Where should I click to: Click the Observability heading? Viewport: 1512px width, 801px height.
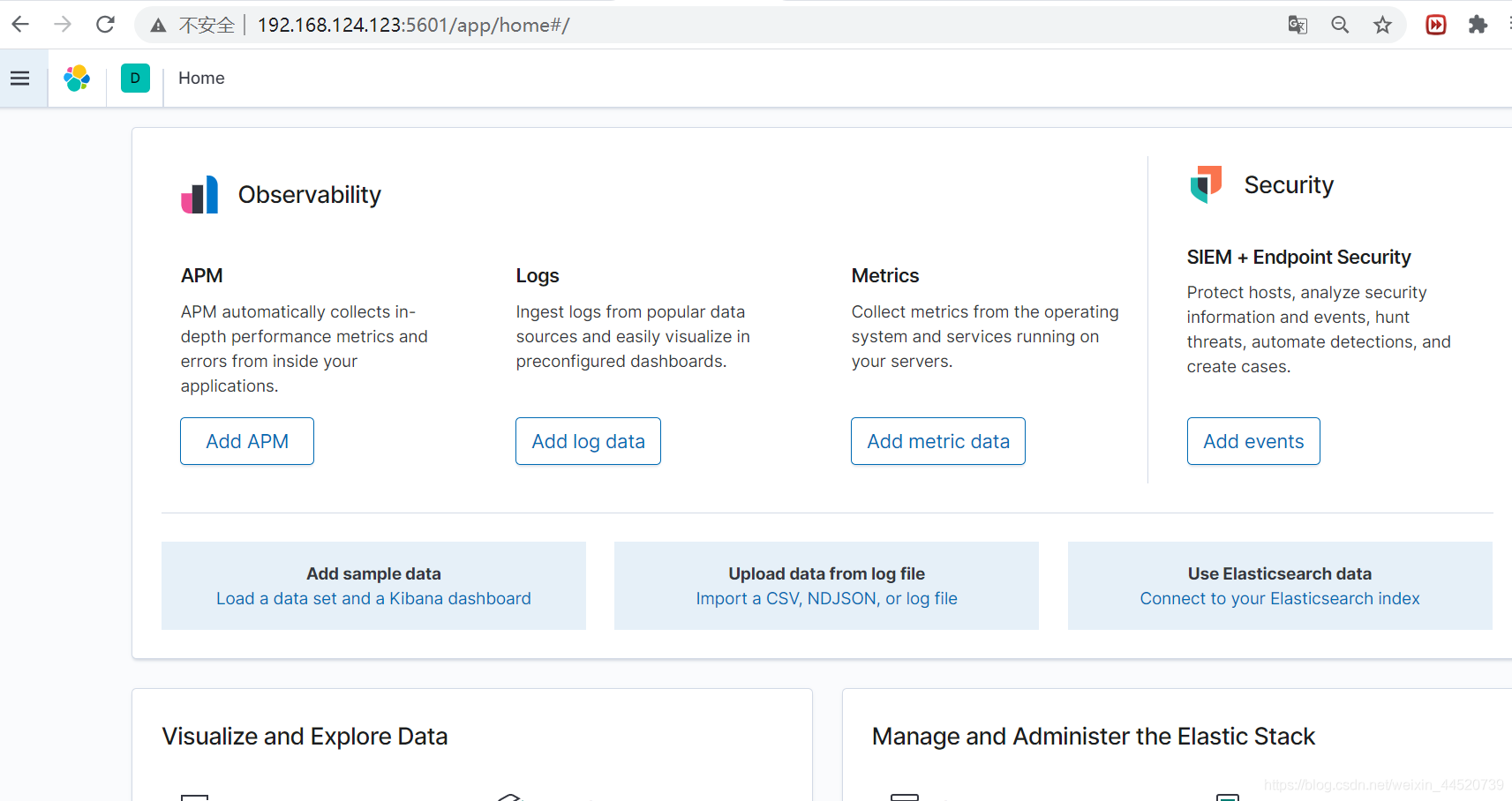click(310, 195)
